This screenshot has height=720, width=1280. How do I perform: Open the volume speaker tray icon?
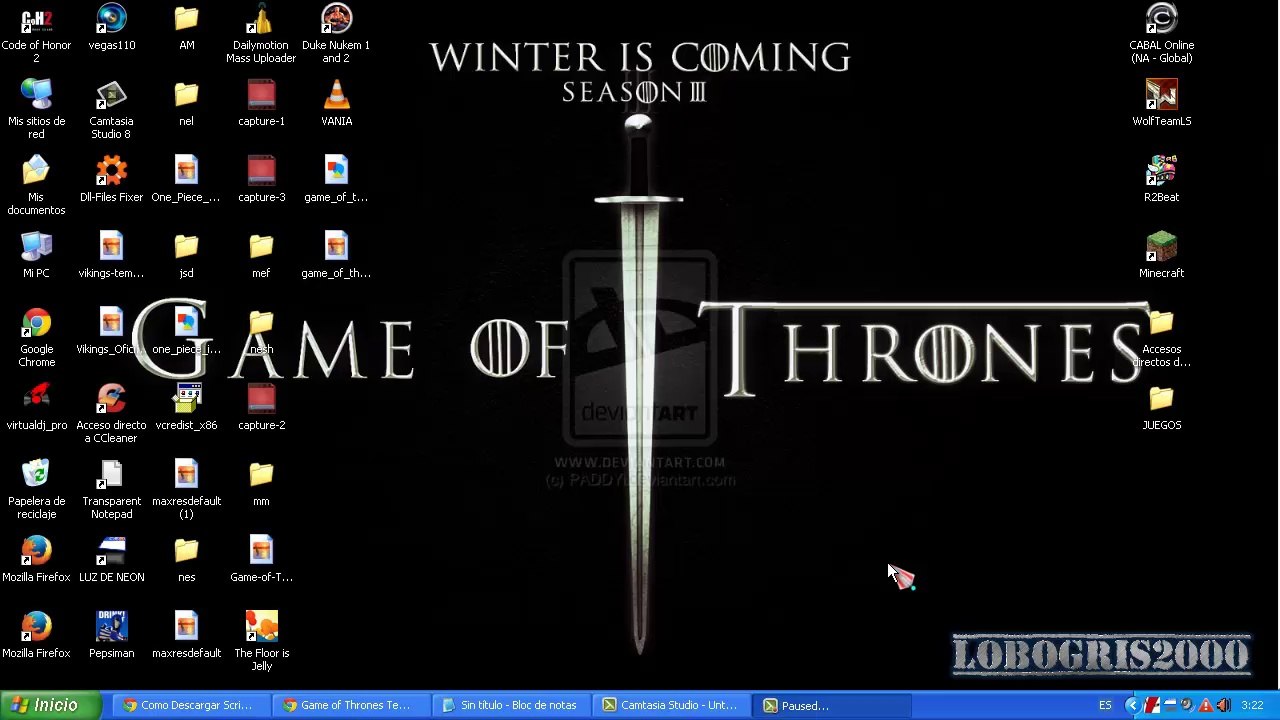(1223, 706)
